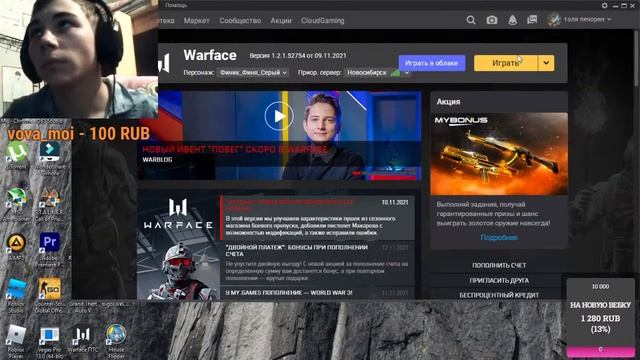This screenshot has width=640, height=360.
Task: Open Roblox Studio desktop shortcut
Action: pyautogui.click(x=16, y=296)
